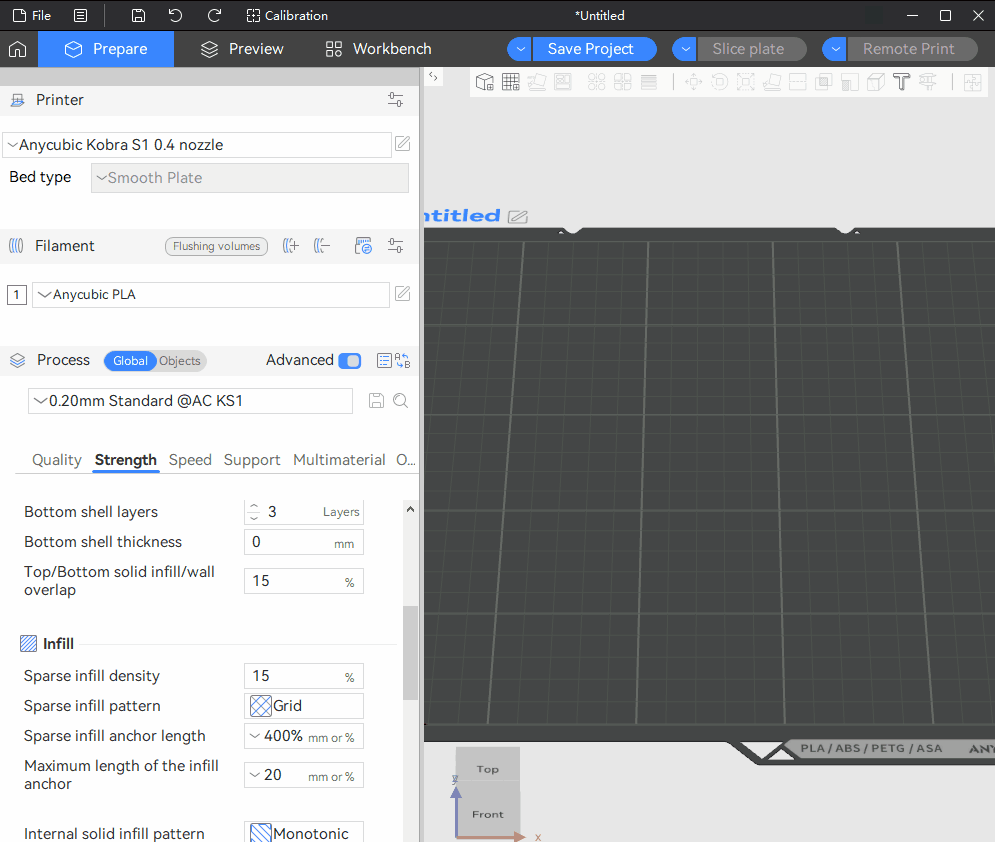Switch to the Prepare tab

[x=106, y=49]
